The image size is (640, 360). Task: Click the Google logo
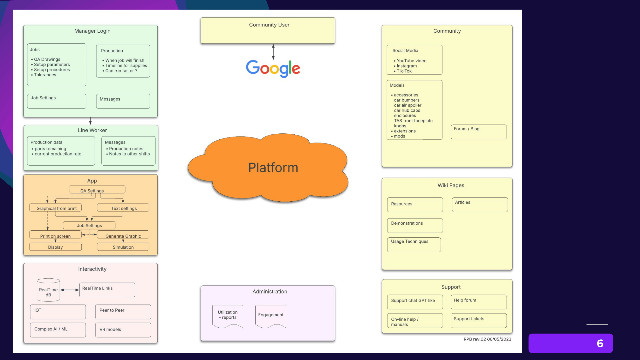(x=273, y=69)
